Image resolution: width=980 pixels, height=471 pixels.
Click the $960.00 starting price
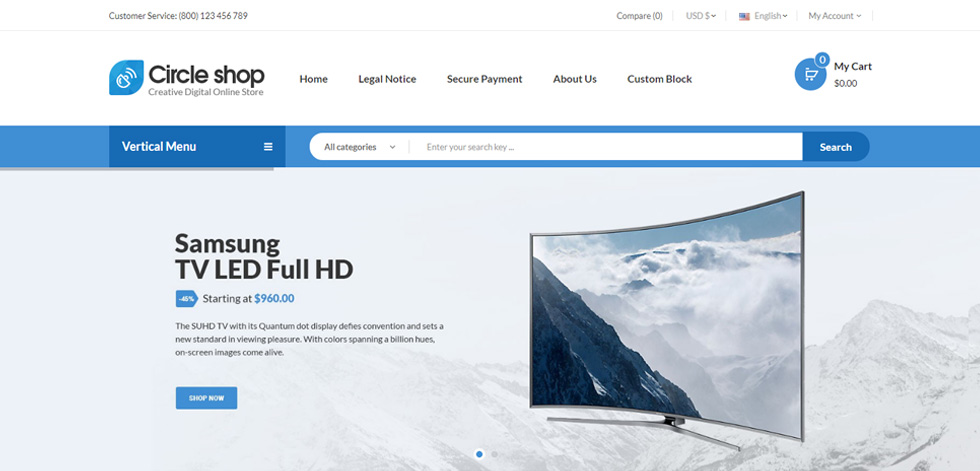click(x=274, y=299)
